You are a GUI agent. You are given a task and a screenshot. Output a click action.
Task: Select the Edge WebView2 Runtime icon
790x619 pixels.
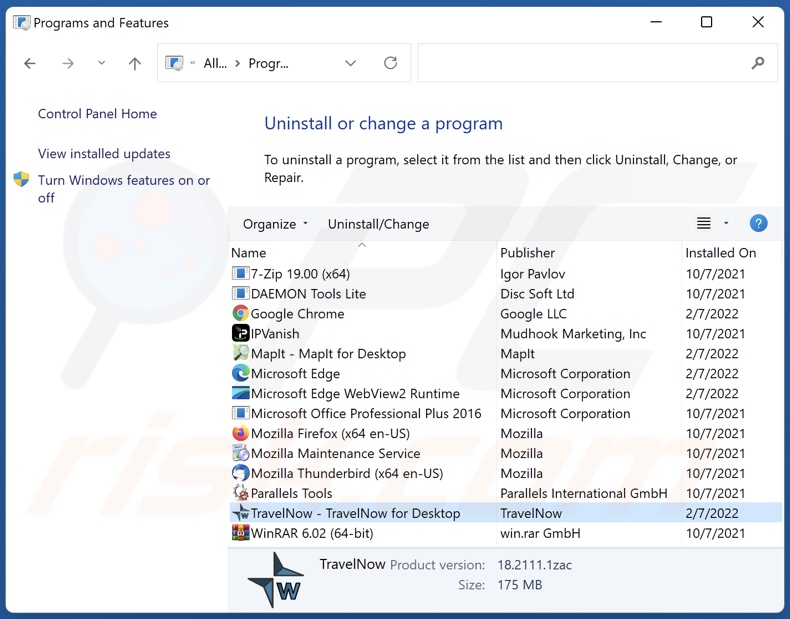pyautogui.click(x=240, y=393)
